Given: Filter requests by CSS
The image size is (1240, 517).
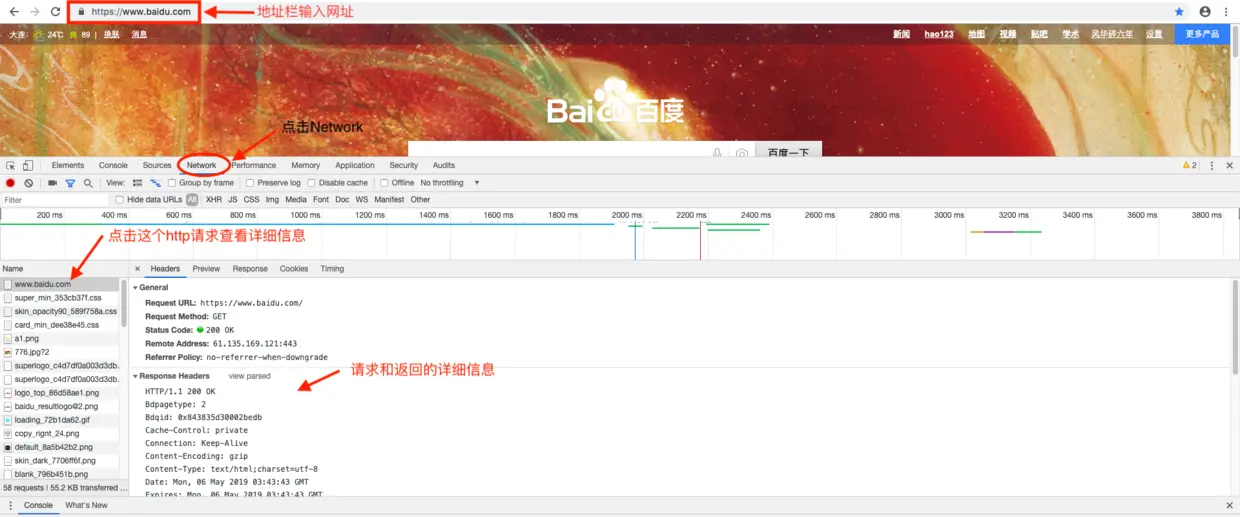Looking at the screenshot, I should tap(251, 199).
